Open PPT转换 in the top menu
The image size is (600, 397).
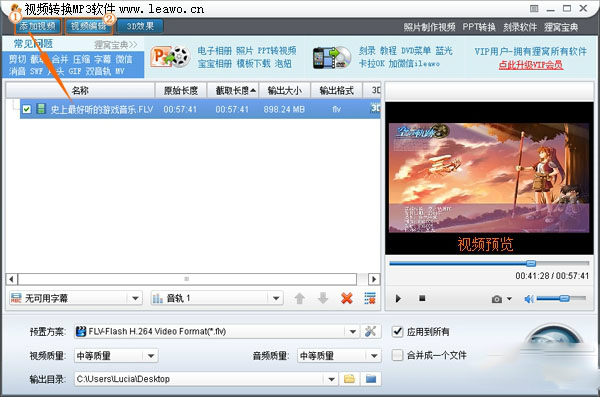pyautogui.click(x=479, y=27)
